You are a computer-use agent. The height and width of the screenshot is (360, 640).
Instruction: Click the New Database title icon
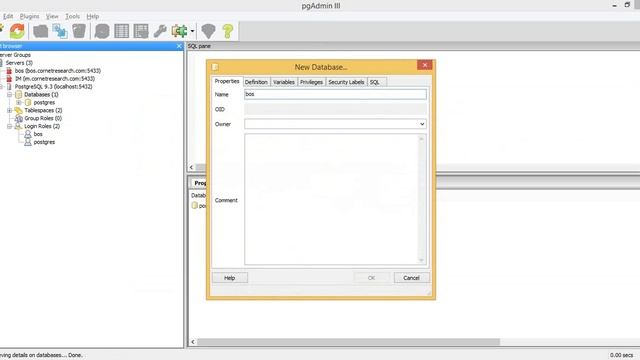[x=215, y=67]
